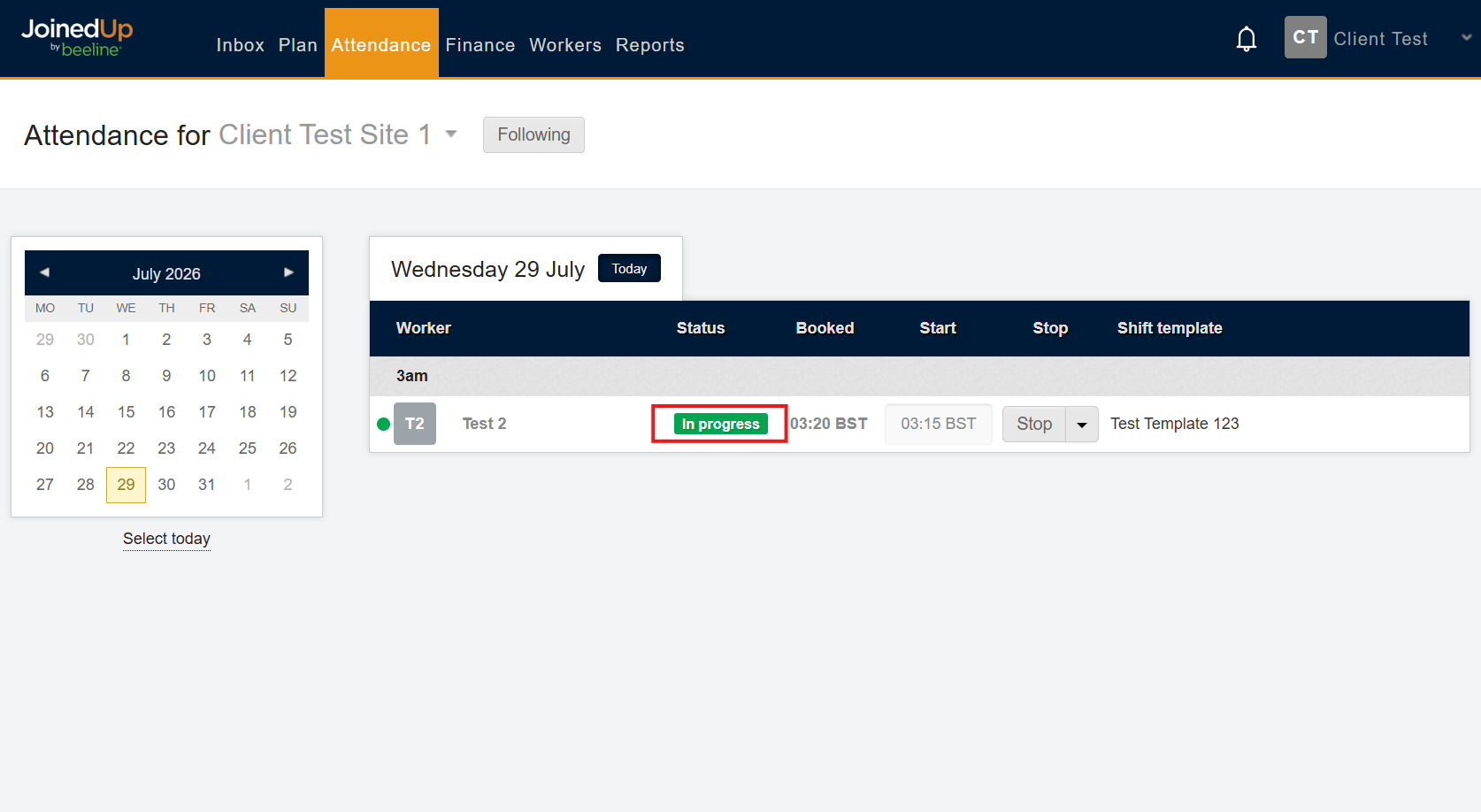
Task: Click the CT user avatar
Action: click(1305, 37)
